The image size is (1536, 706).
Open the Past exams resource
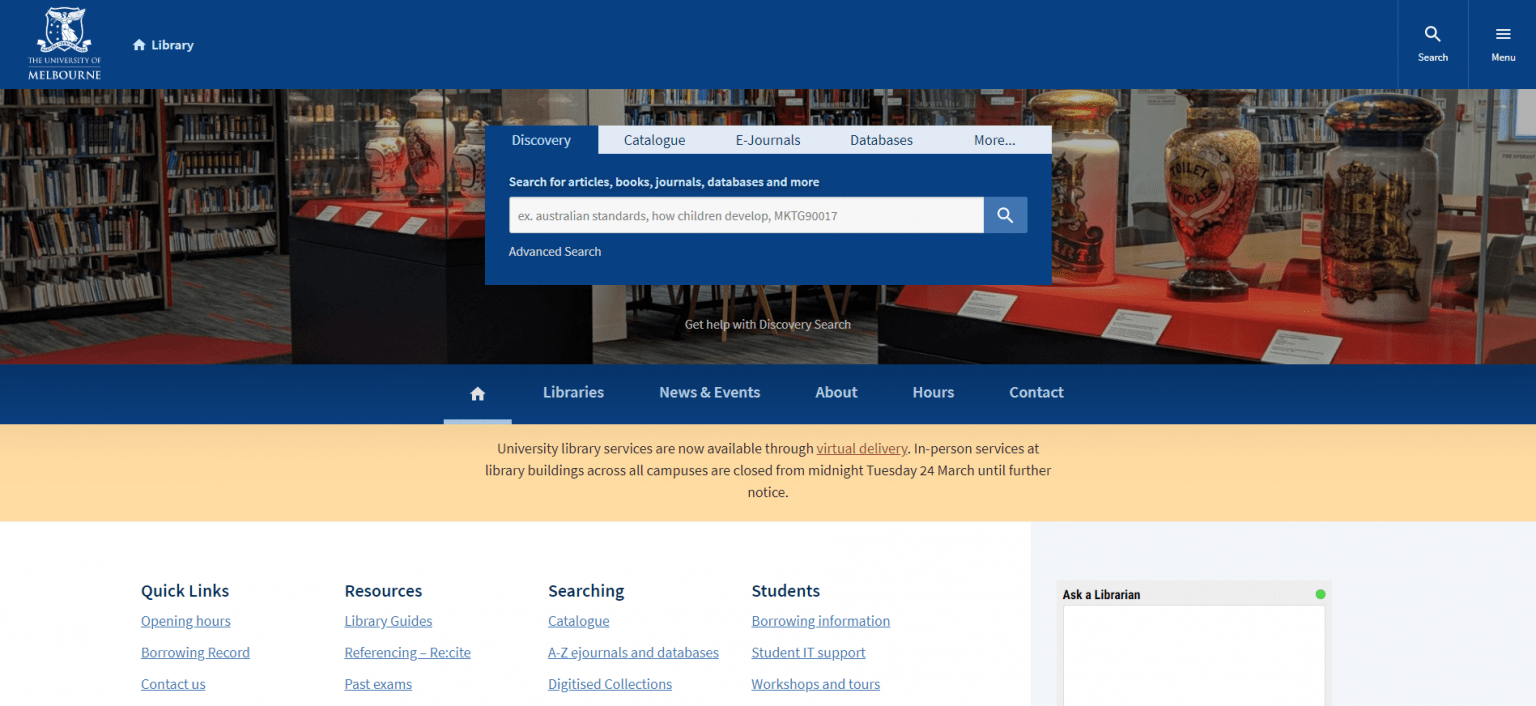click(x=377, y=684)
